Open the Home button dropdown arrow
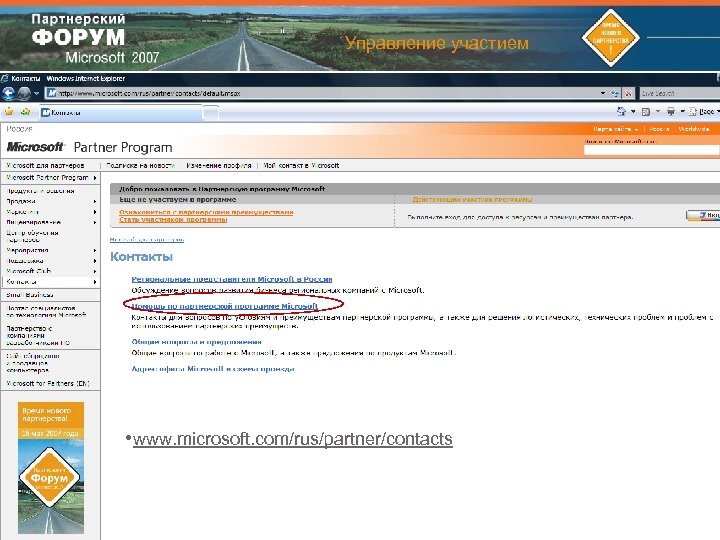The height and width of the screenshot is (540, 720). pos(633,112)
